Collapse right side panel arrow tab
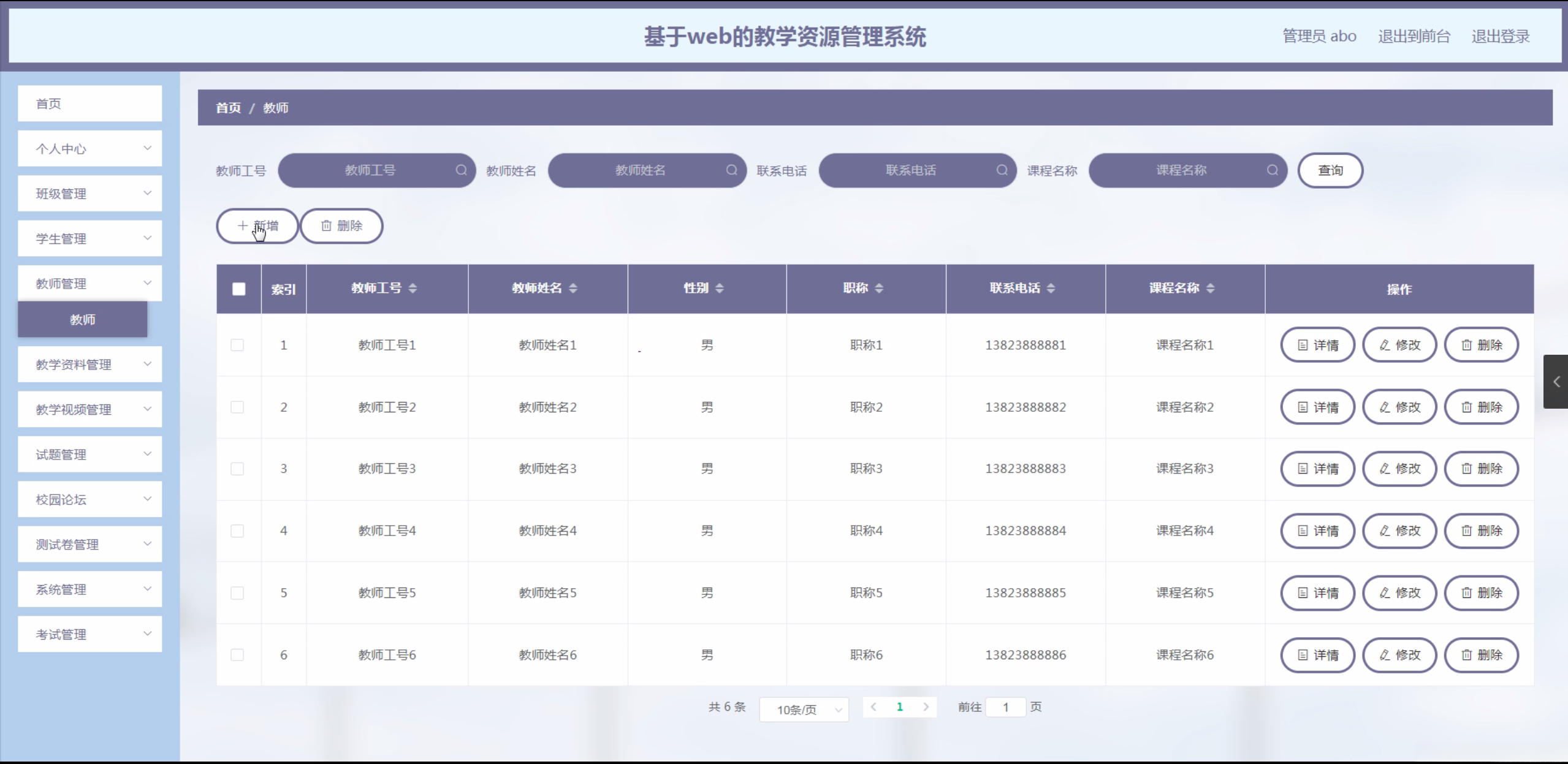The width and height of the screenshot is (1568, 764). tap(1556, 382)
